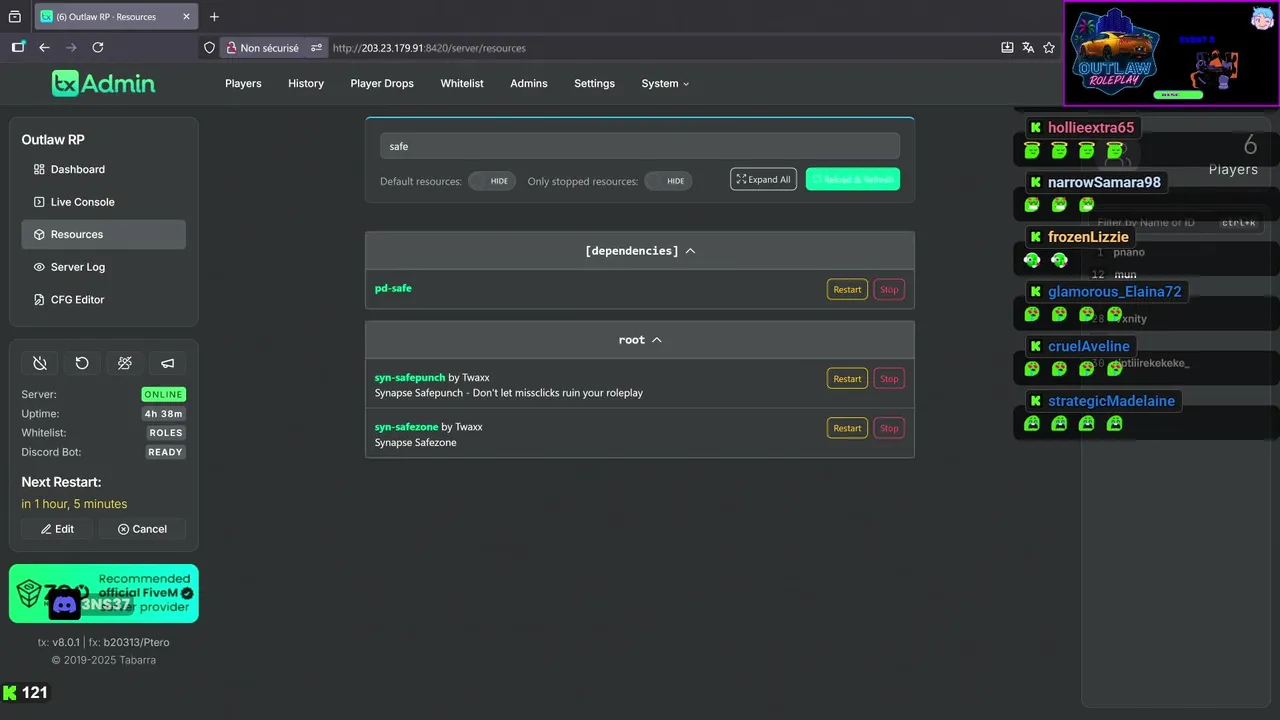Click the shield tracking protection icon
Screen dimensions: 1280x720
209,48
